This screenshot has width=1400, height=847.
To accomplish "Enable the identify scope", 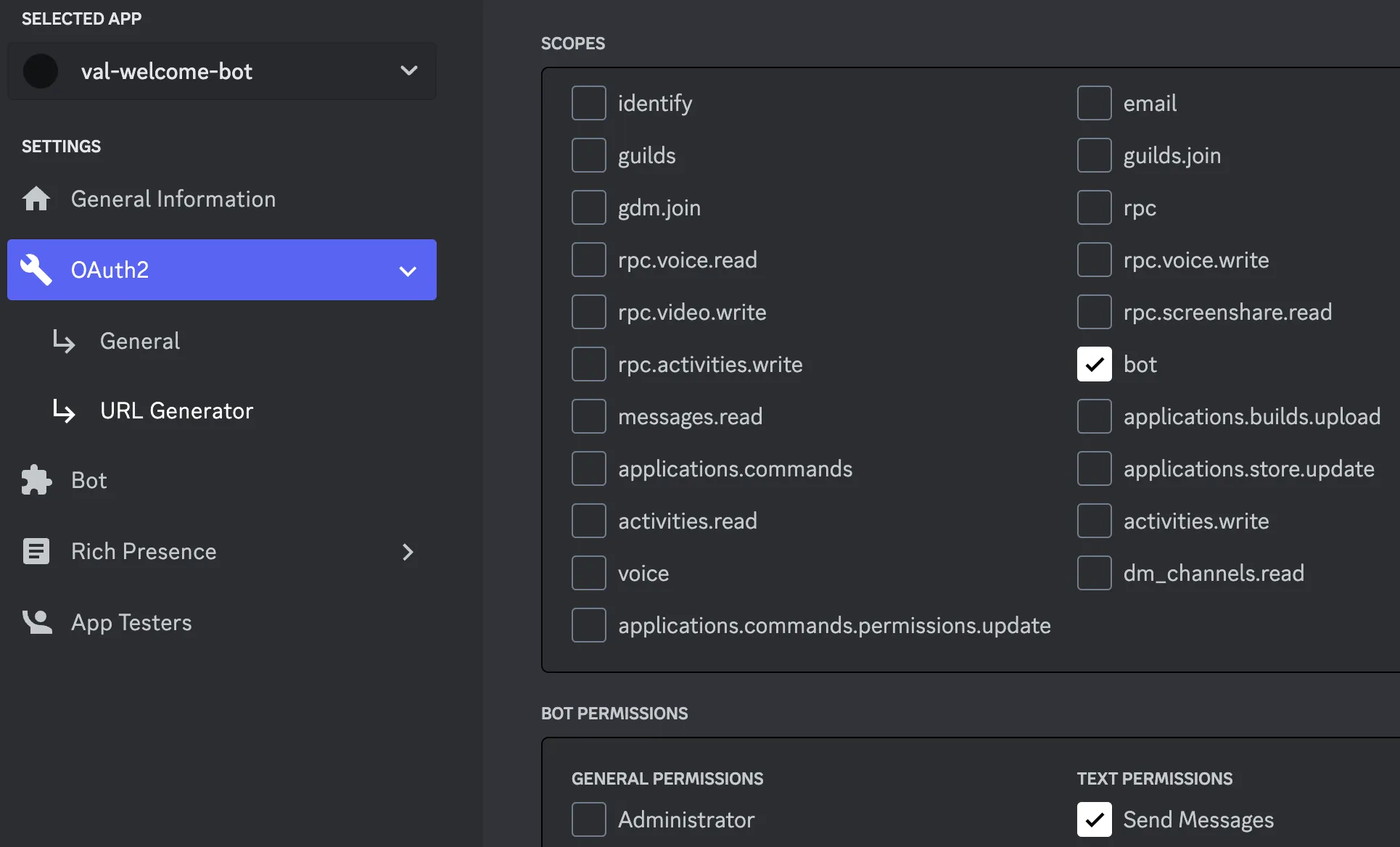I will tap(588, 102).
